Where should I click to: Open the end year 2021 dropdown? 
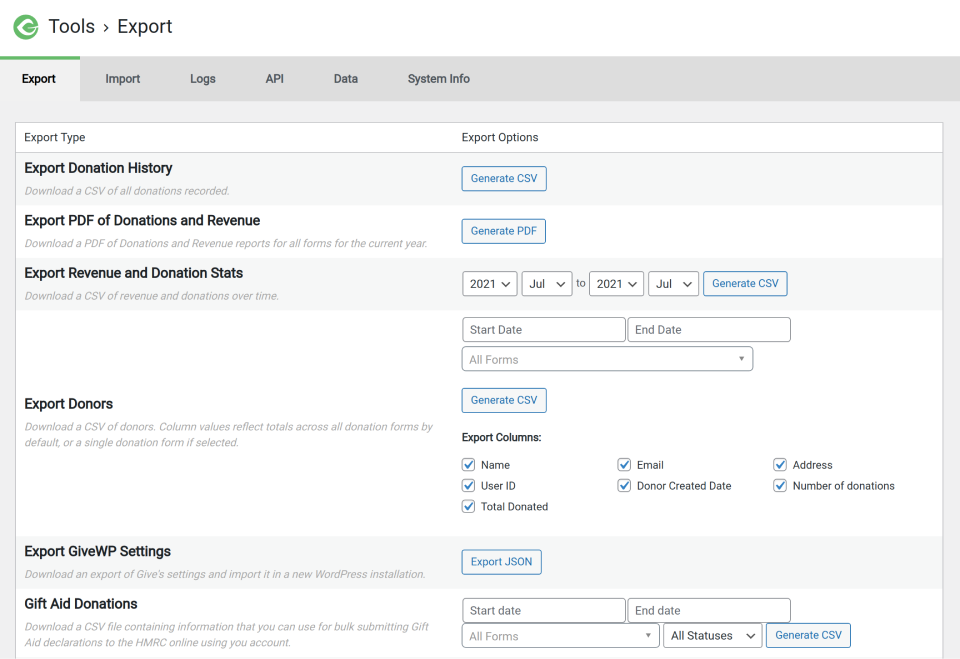point(617,284)
